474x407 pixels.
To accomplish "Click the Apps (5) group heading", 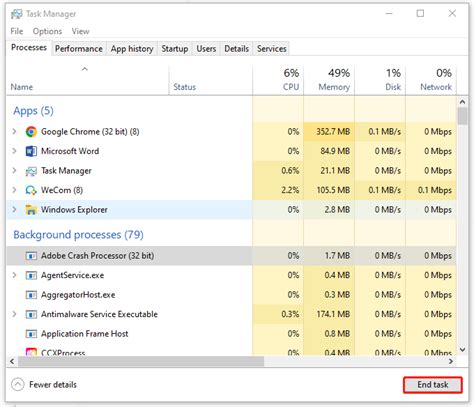I will click(x=33, y=111).
